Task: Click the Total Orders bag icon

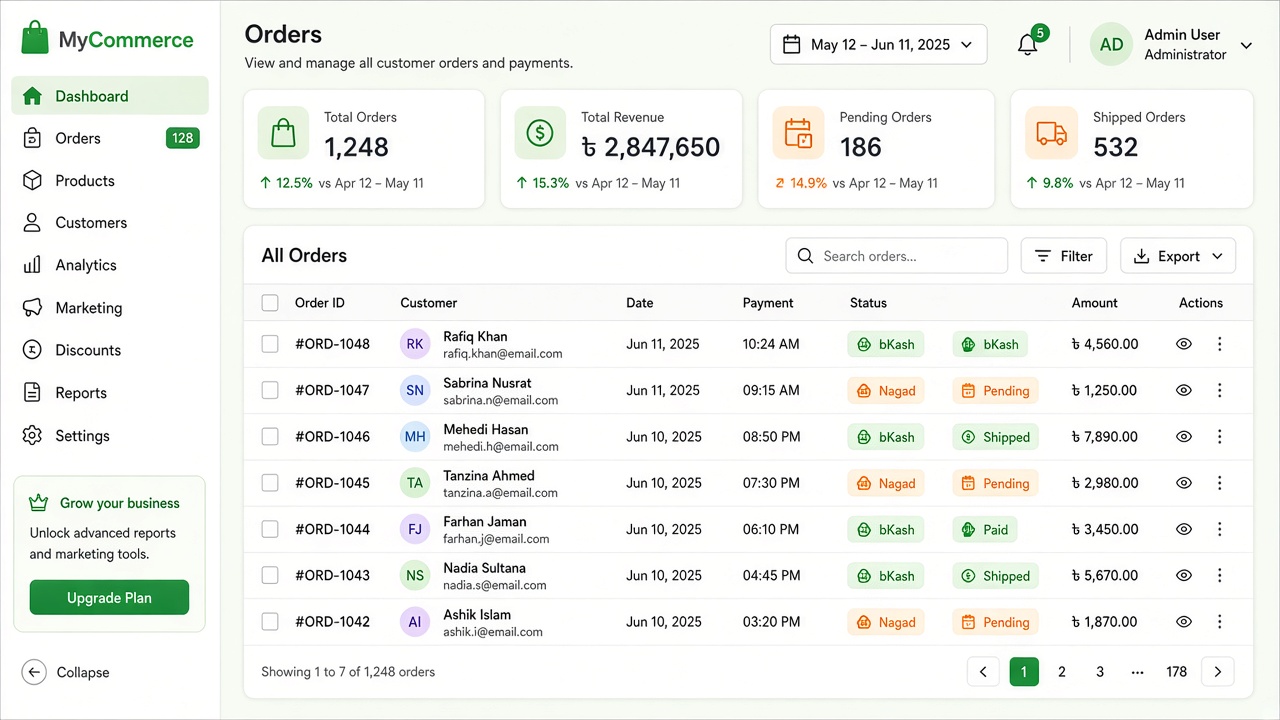Action: (283, 133)
